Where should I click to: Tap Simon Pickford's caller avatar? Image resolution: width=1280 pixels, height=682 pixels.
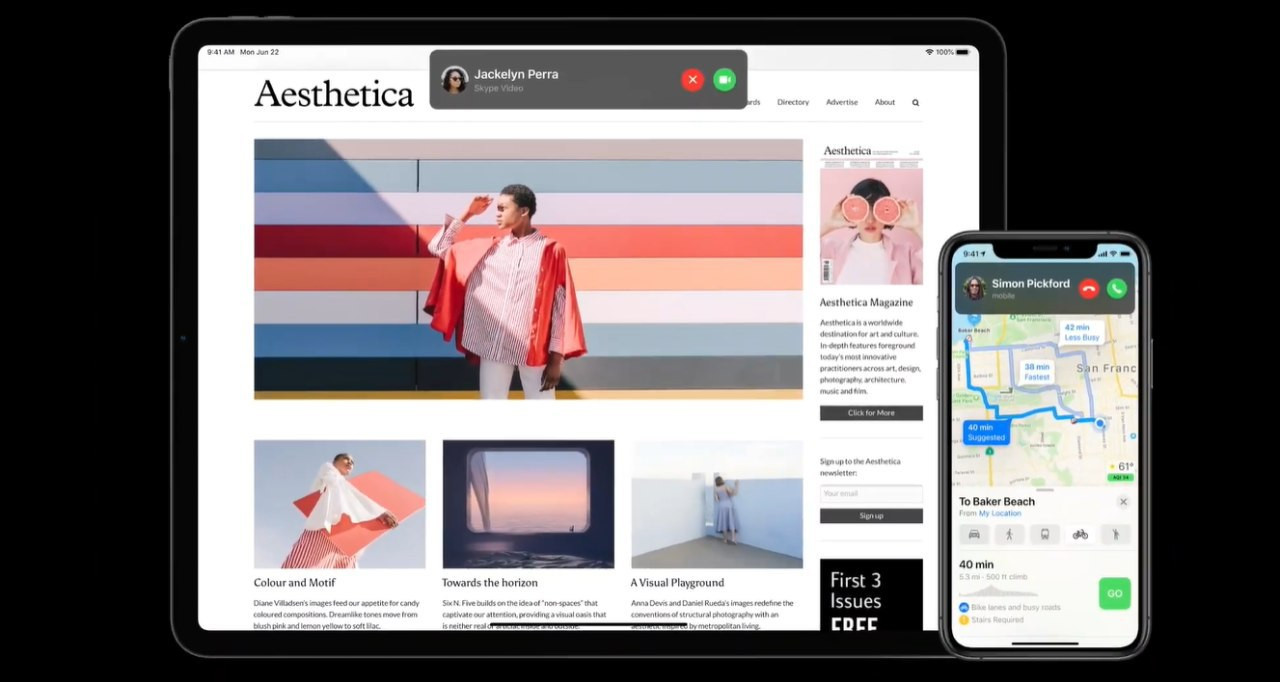tap(974, 289)
